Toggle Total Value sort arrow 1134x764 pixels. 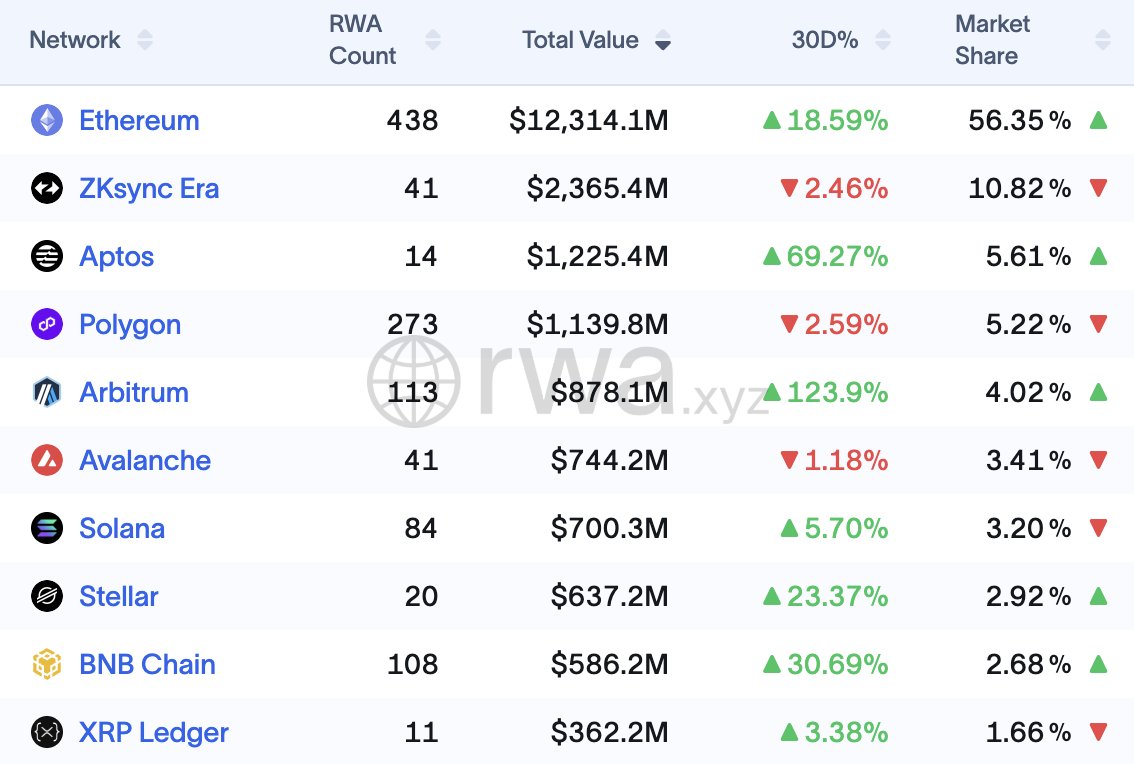[x=662, y=41]
